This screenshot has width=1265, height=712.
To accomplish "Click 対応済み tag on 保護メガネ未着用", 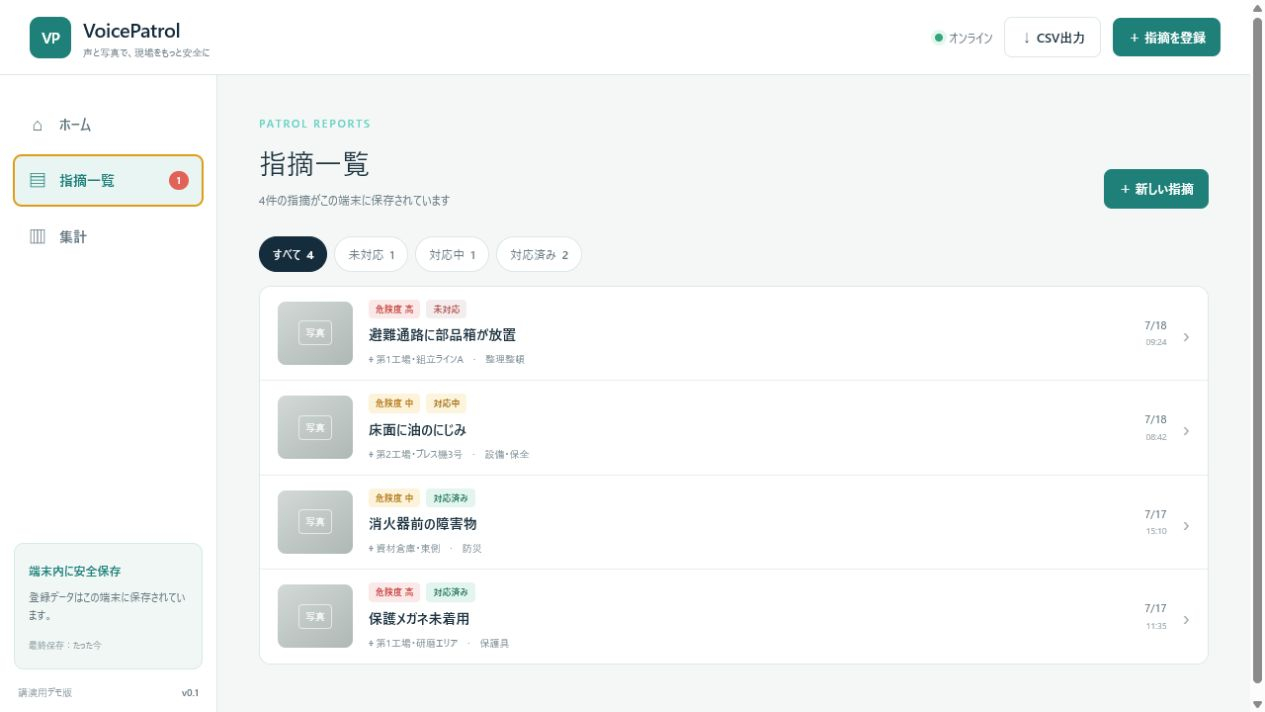I will (451, 592).
